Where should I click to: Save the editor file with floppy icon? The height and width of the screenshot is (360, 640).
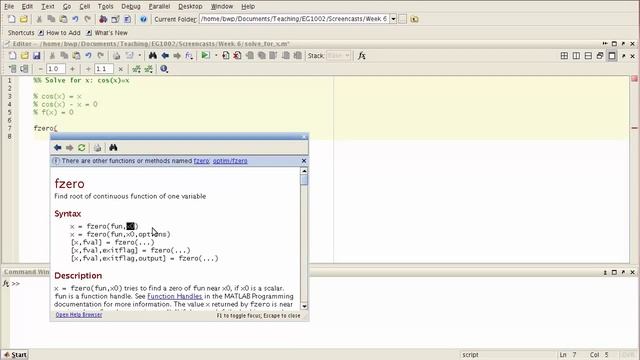pyautogui.click(x=37, y=56)
